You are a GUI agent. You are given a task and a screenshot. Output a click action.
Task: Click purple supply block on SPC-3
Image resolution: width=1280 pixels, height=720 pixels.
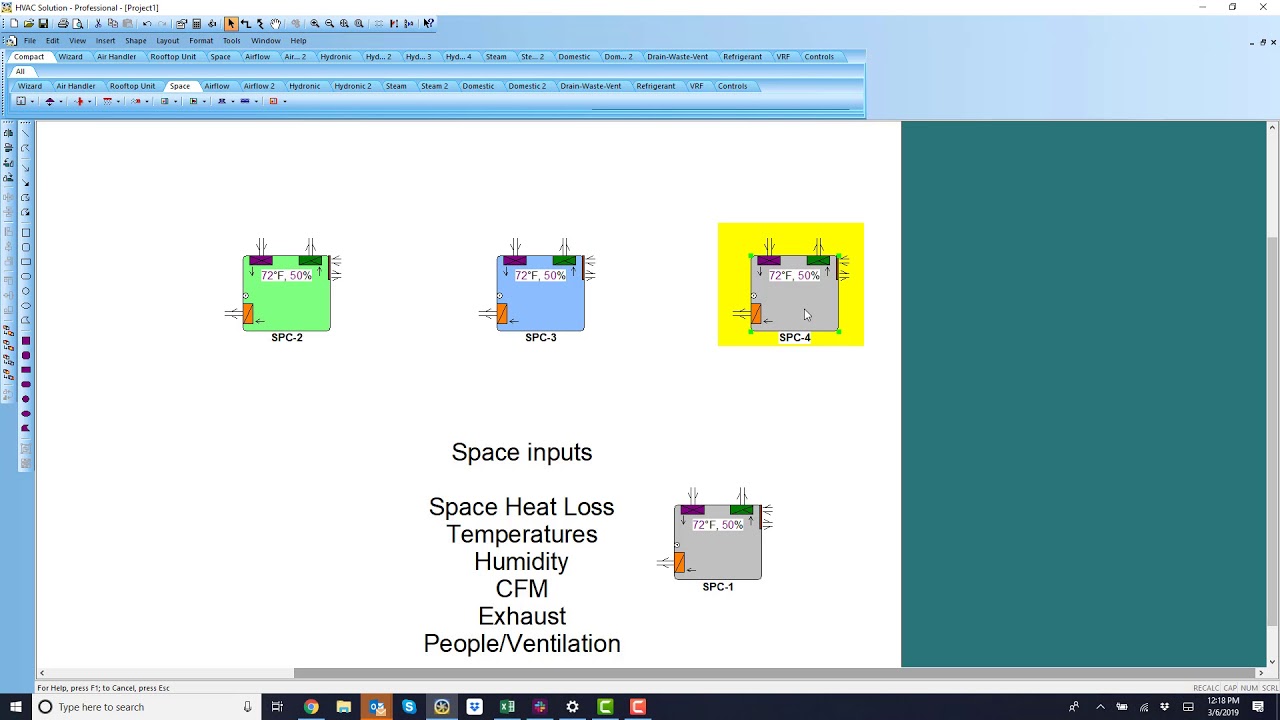pos(515,261)
